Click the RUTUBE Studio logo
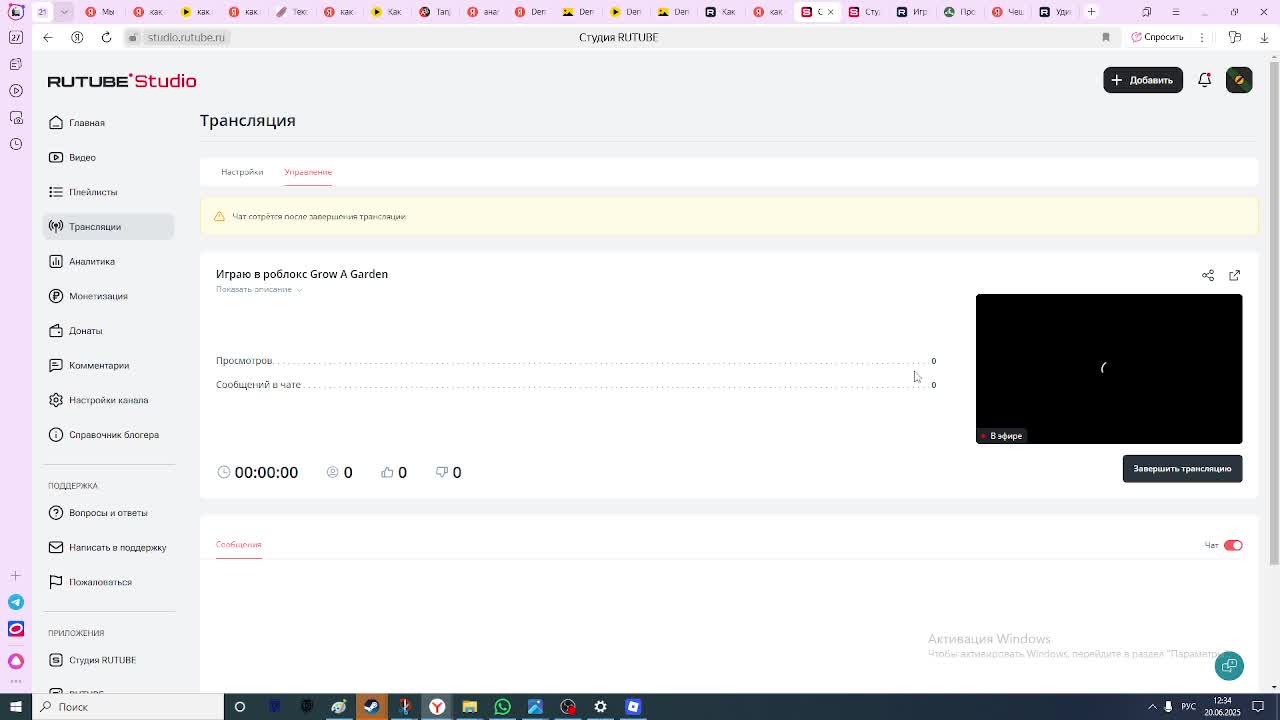Viewport: 1280px width, 720px height. coord(122,81)
